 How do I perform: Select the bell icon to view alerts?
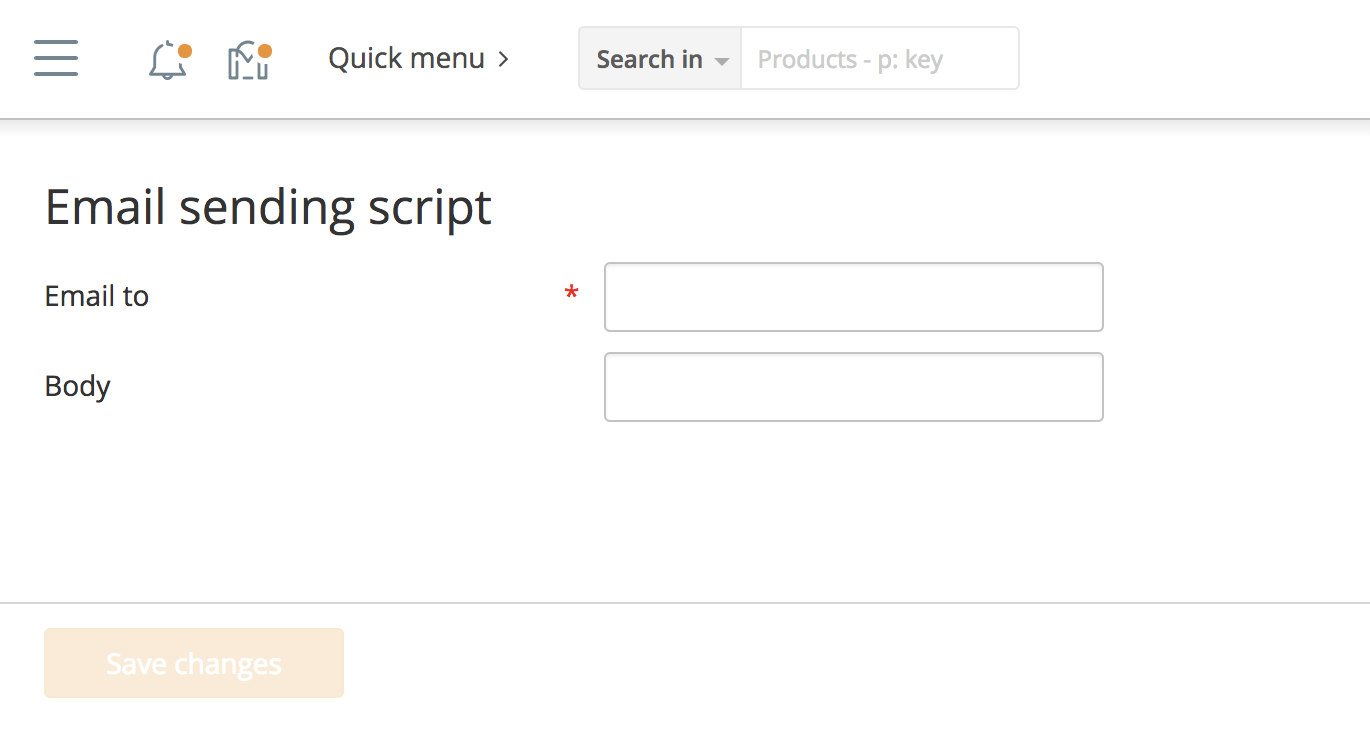(165, 62)
